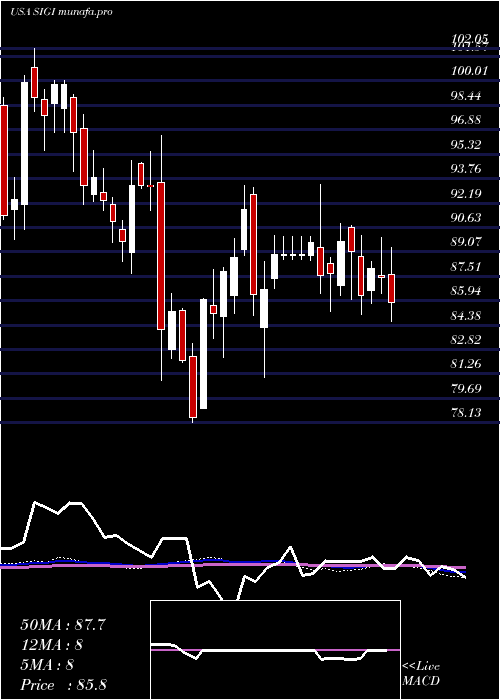The height and width of the screenshot is (700, 500).
Task: Click the 81.26 price axis label
Action: coord(467,364)
